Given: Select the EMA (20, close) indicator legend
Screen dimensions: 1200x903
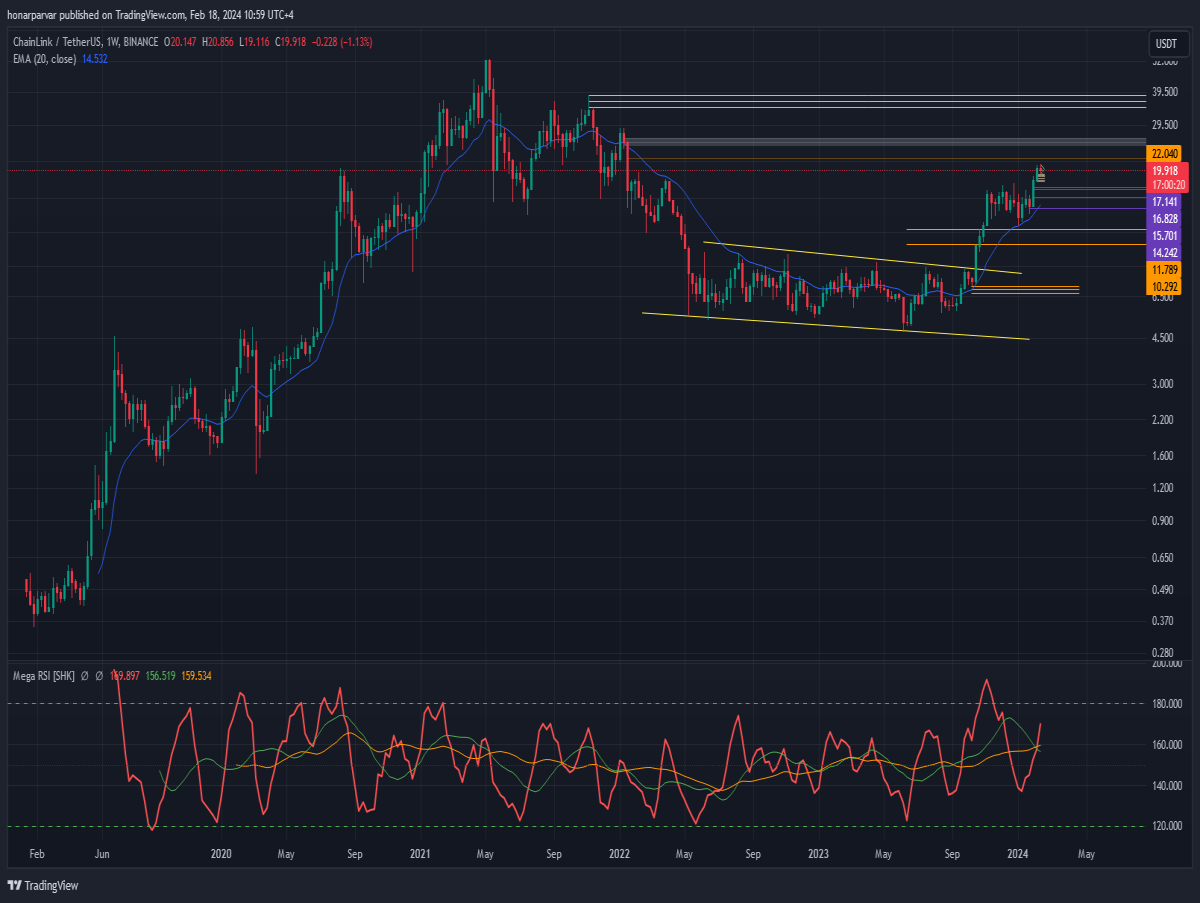Looking at the screenshot, I should 44,59.
